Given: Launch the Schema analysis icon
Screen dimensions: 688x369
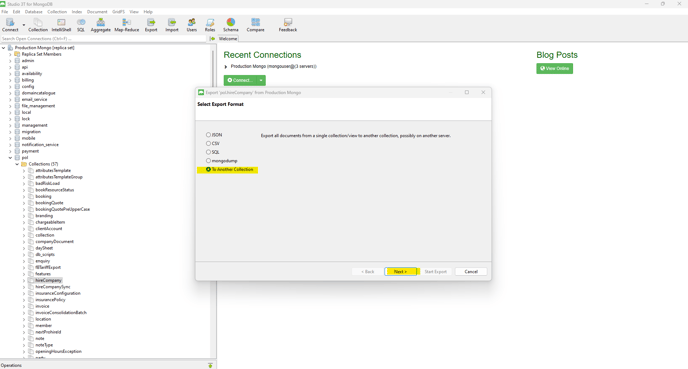Looking at the screenshot, I should pyautogui.click(x=230, y=25).
